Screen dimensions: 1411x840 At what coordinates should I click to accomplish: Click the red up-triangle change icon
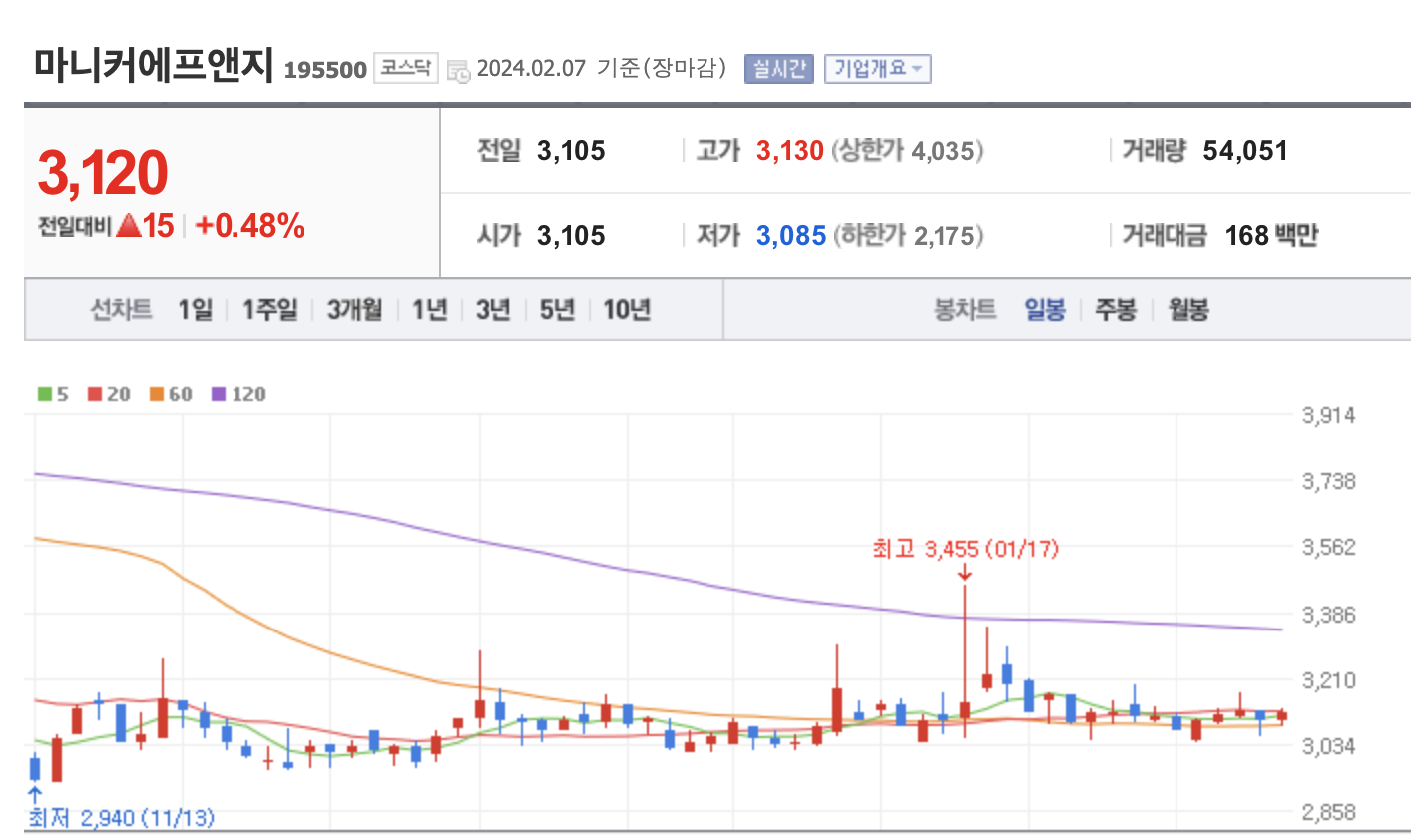[128, 225]
